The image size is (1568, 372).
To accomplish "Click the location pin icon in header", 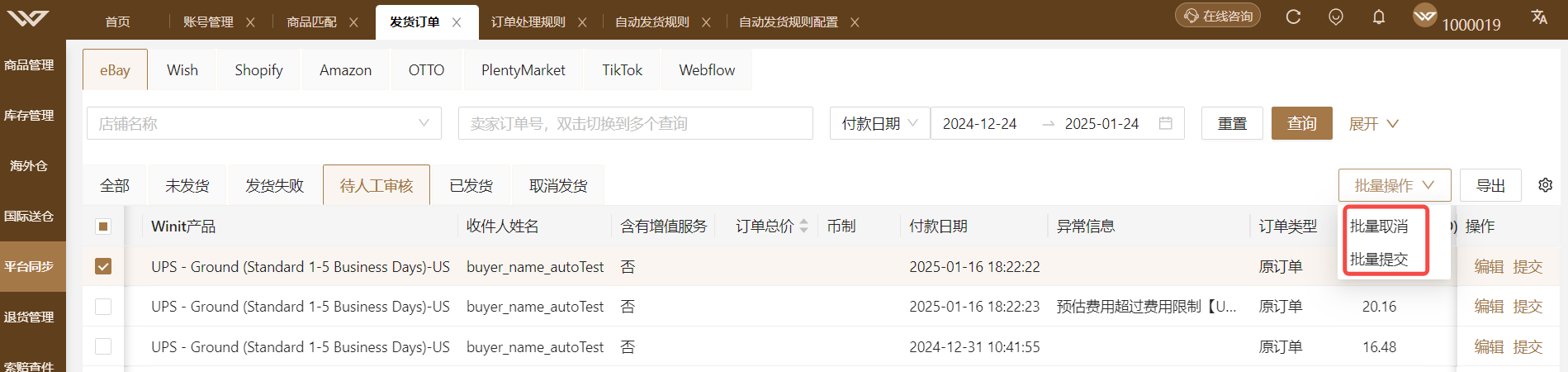I will pos(1335,17).
